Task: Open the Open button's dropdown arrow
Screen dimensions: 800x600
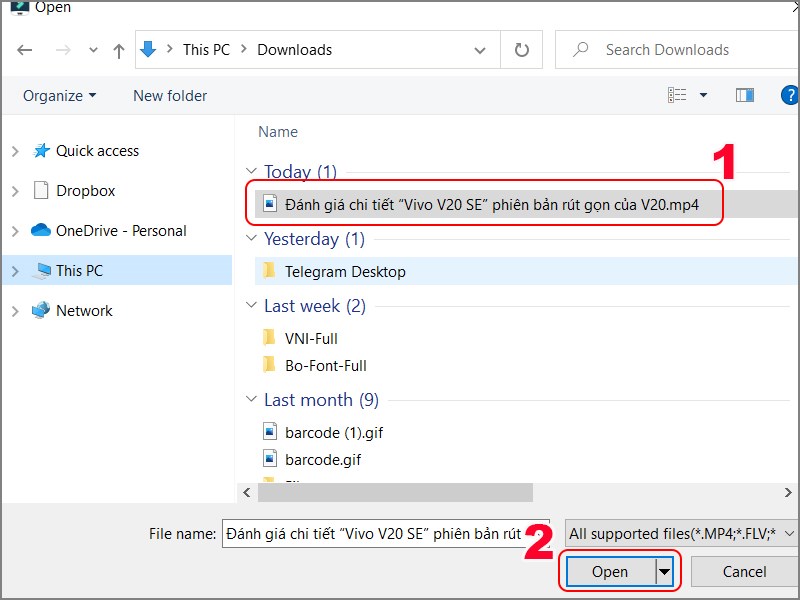Action: click(x=664, y=571)
